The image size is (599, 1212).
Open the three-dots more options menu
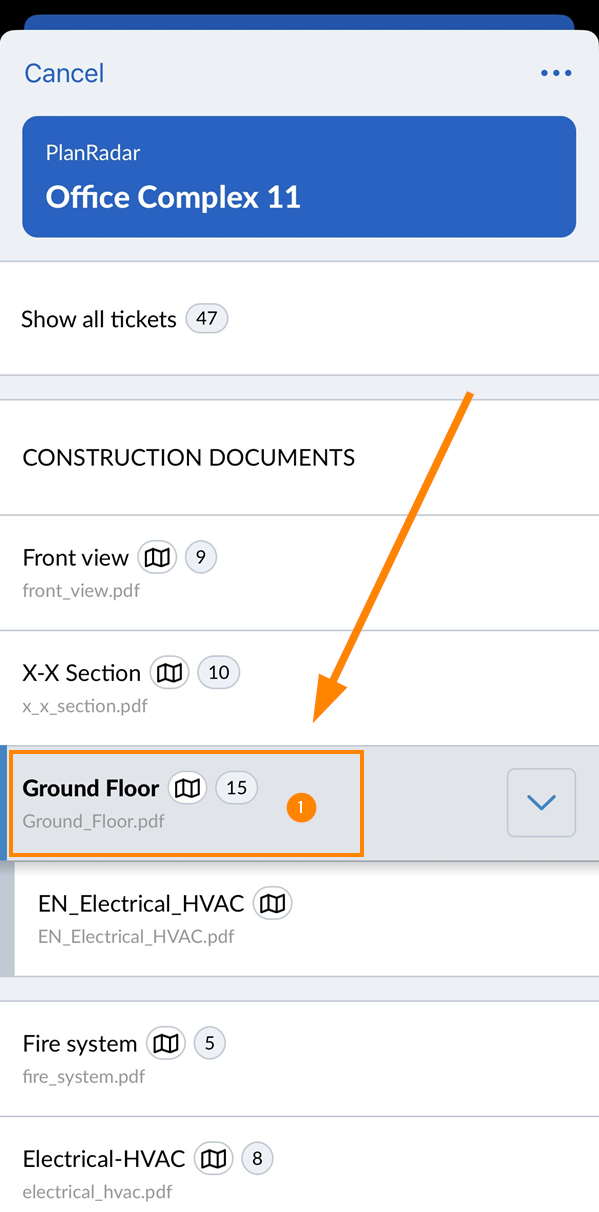click(556, 73)
